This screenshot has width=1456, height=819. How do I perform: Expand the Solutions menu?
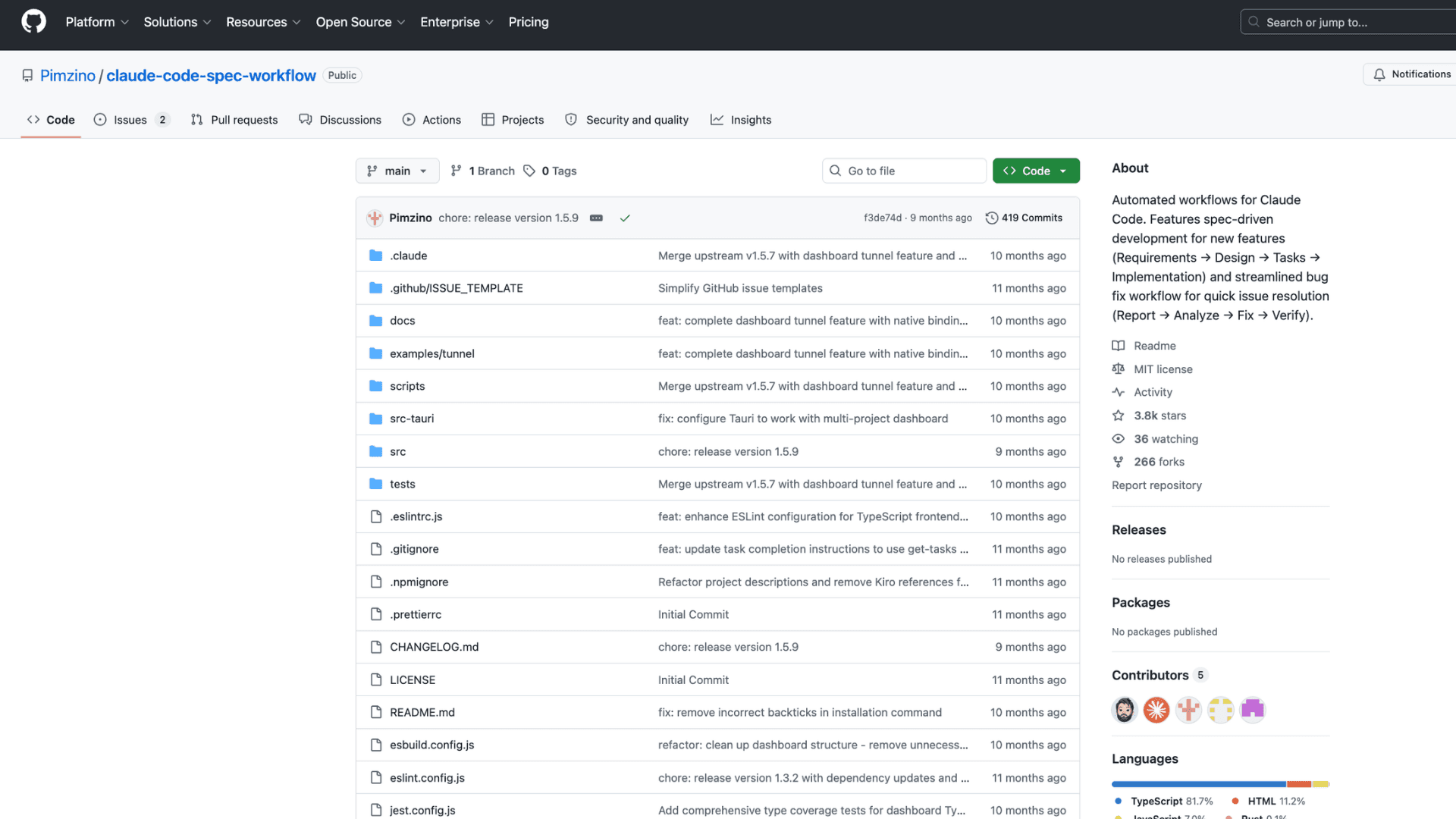coord(177,22)
